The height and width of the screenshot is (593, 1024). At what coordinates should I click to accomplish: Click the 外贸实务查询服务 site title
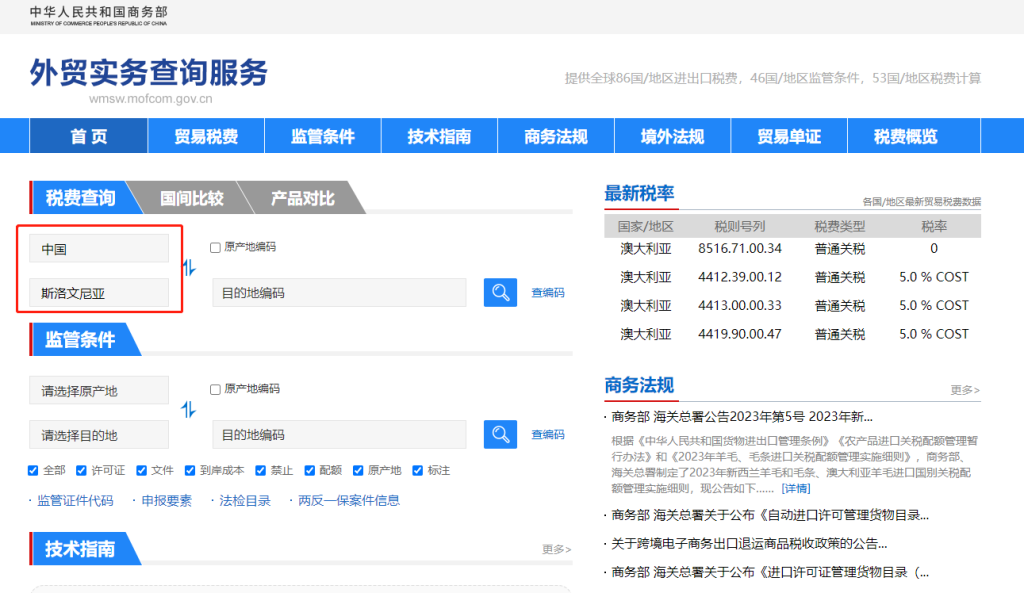coord(149,72)
